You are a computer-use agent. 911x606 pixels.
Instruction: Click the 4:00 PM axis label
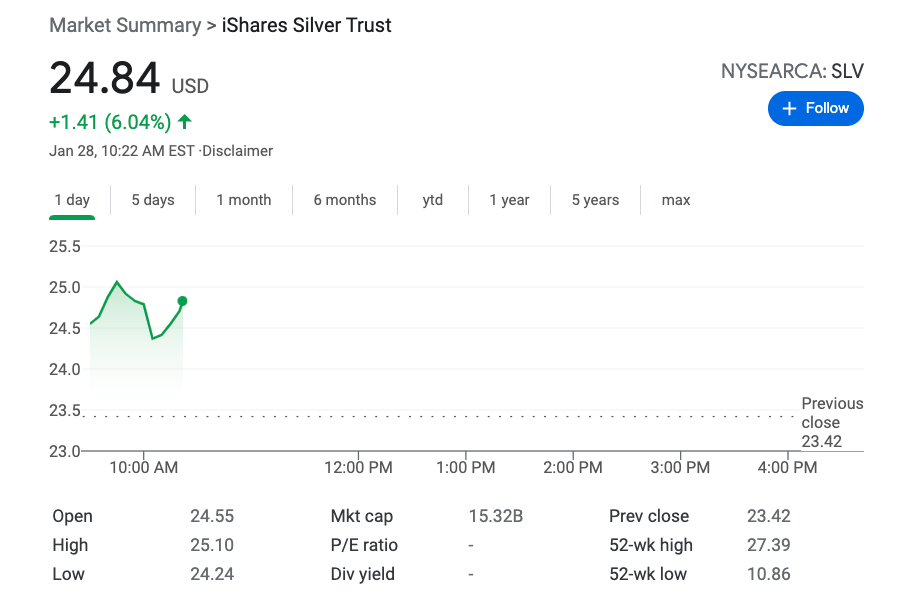pyautogui.click(x=787, y=467)
